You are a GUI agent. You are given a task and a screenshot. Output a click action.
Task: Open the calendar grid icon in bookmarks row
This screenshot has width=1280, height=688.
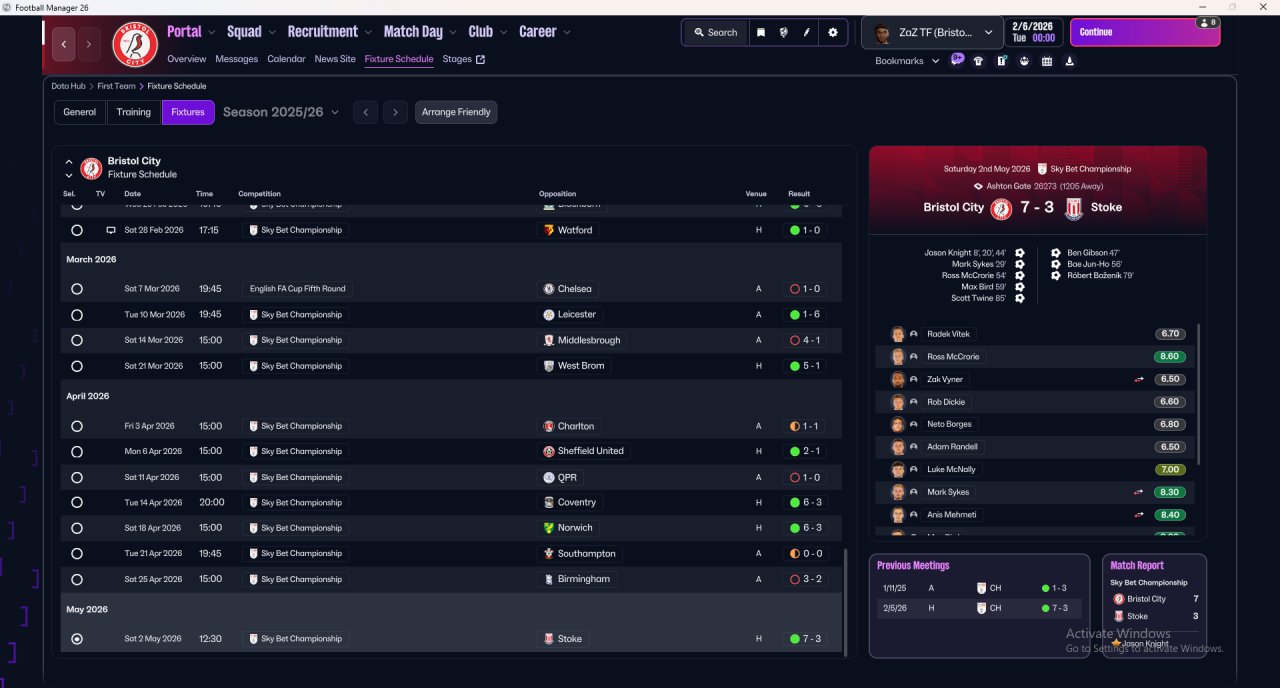(1047, 61)
